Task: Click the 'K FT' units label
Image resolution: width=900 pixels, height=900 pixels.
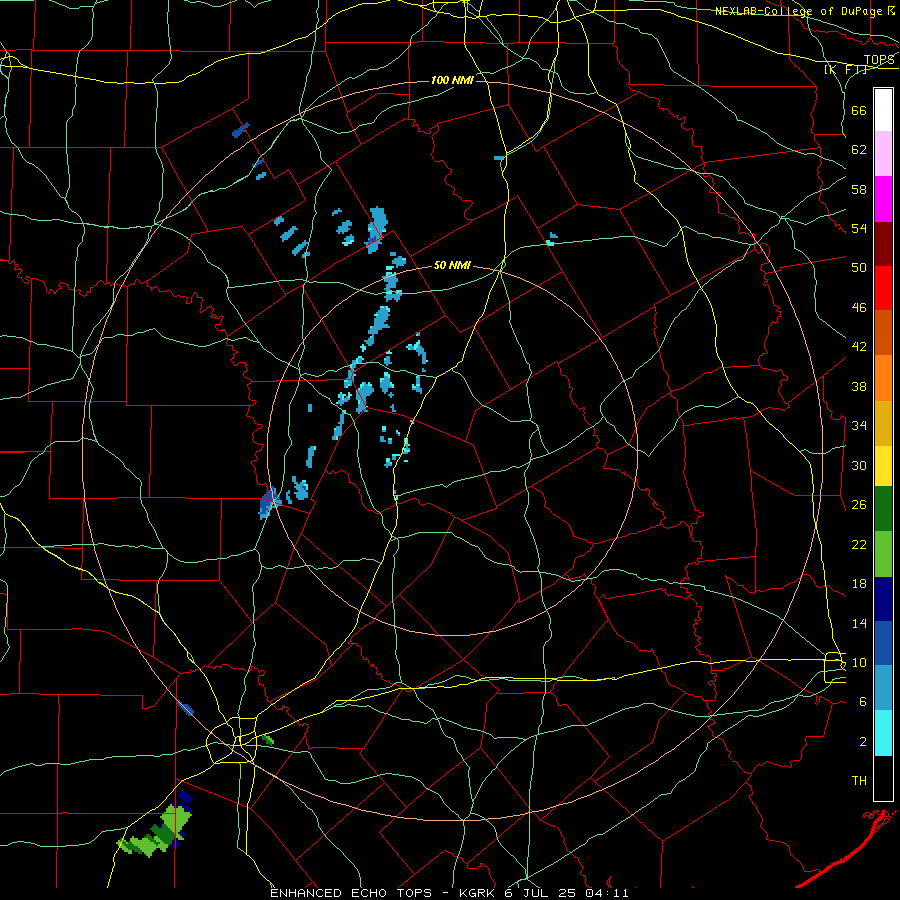Action: click(x=845, y=70)
